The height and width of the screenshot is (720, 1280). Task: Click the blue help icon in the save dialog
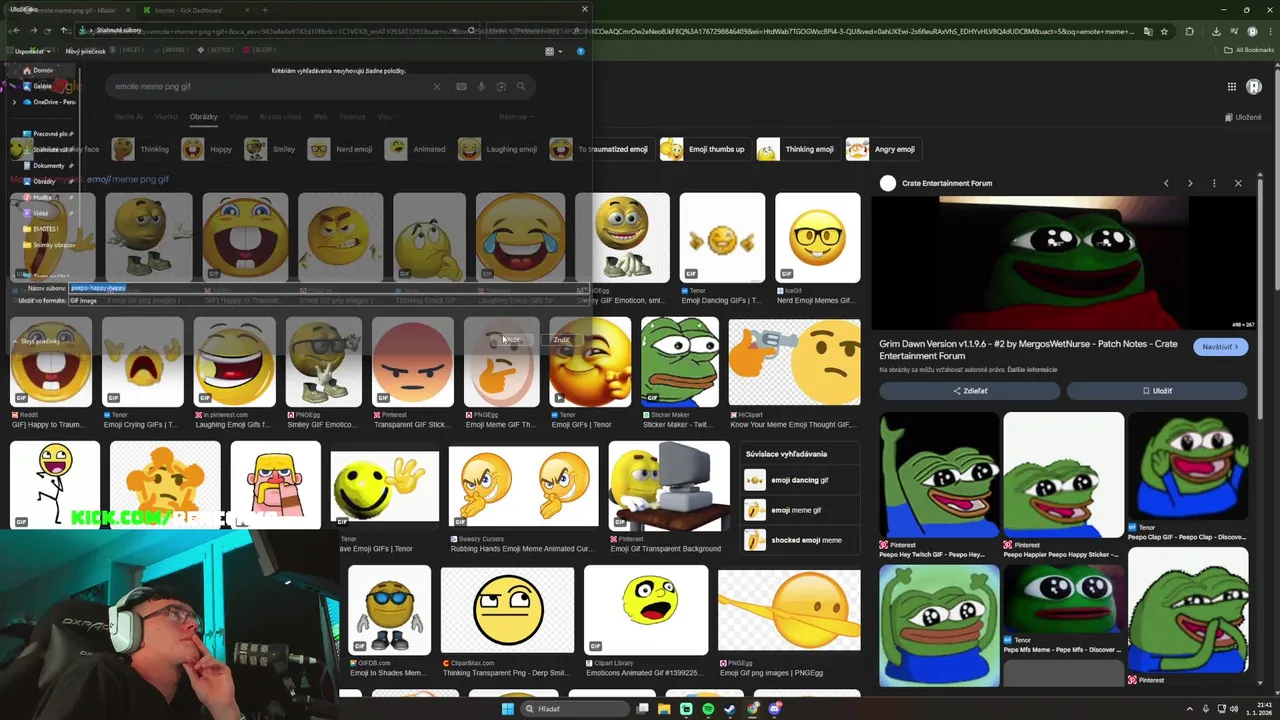point(580,51)
